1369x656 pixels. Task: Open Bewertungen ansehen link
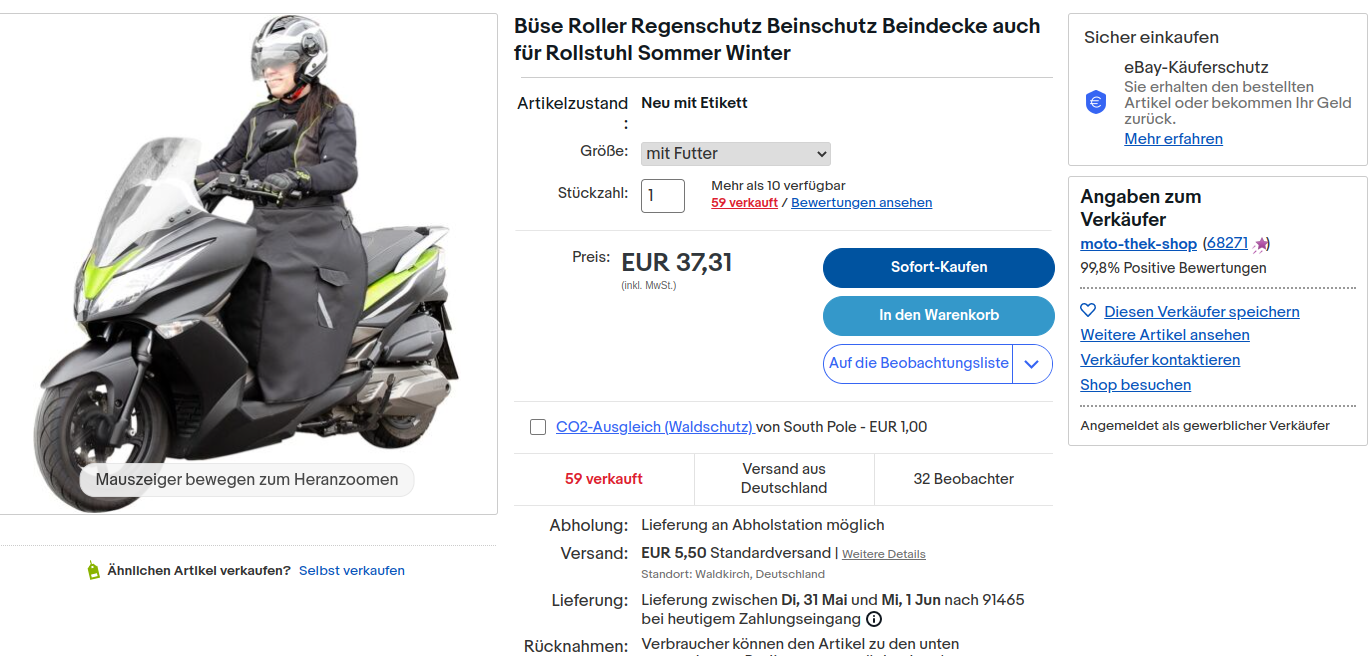click(x=861, y=203)
